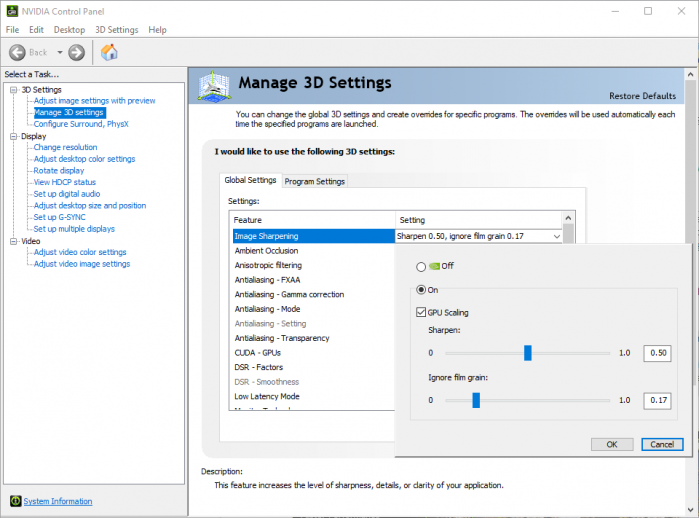Viewport: 700px width, 518px height.
Task: Open the 3D Settings menu
Action: 116,30
